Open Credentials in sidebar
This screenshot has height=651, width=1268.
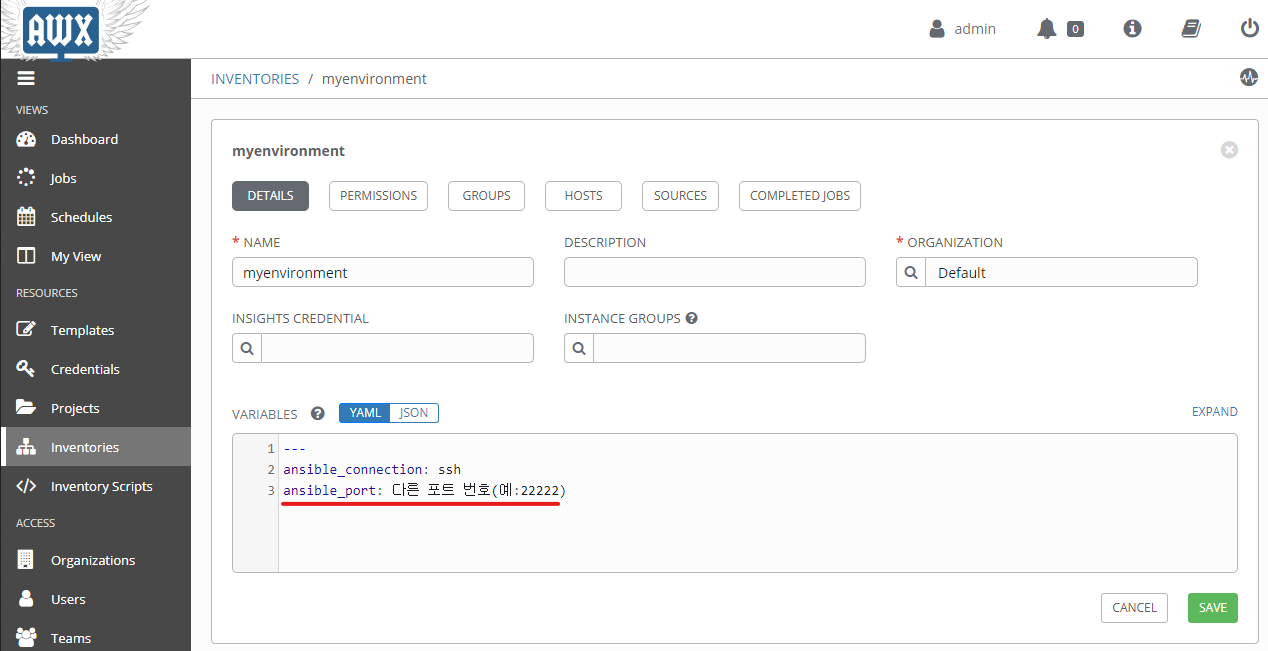(95, 369)
